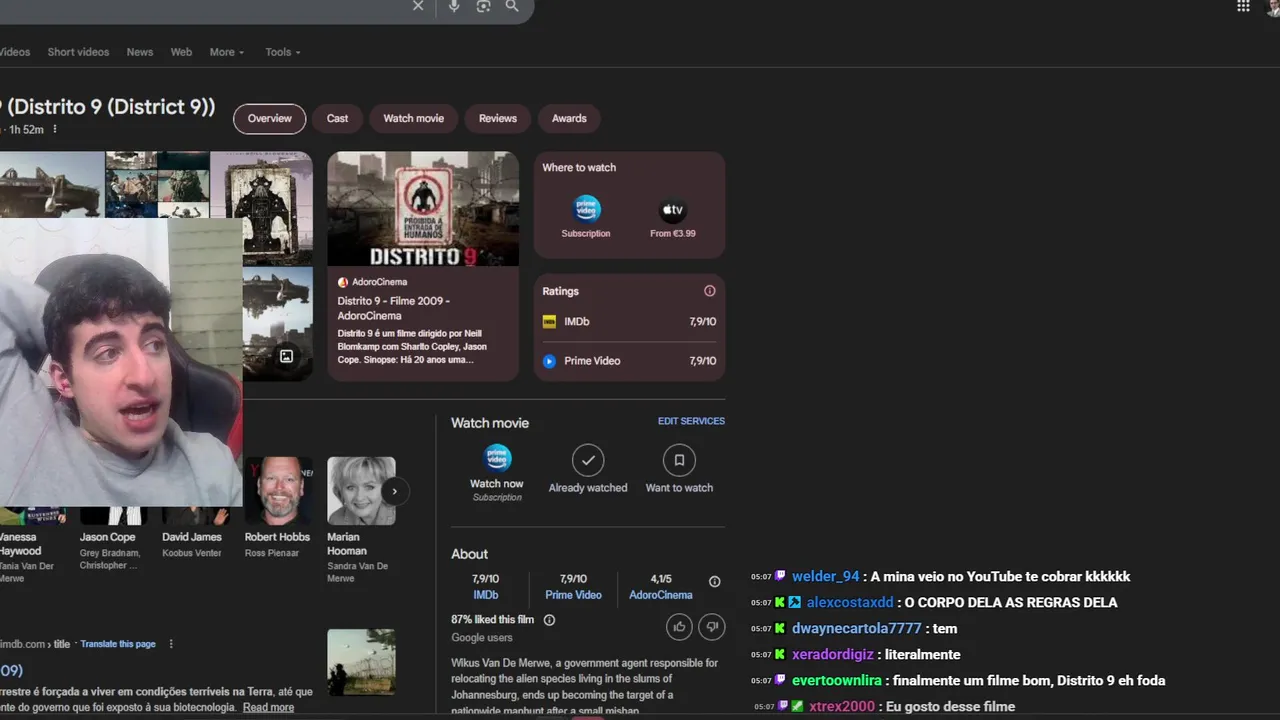Expand the More search filters dropdown
This screenshot has width=1280, height=720.
point(227,52)
